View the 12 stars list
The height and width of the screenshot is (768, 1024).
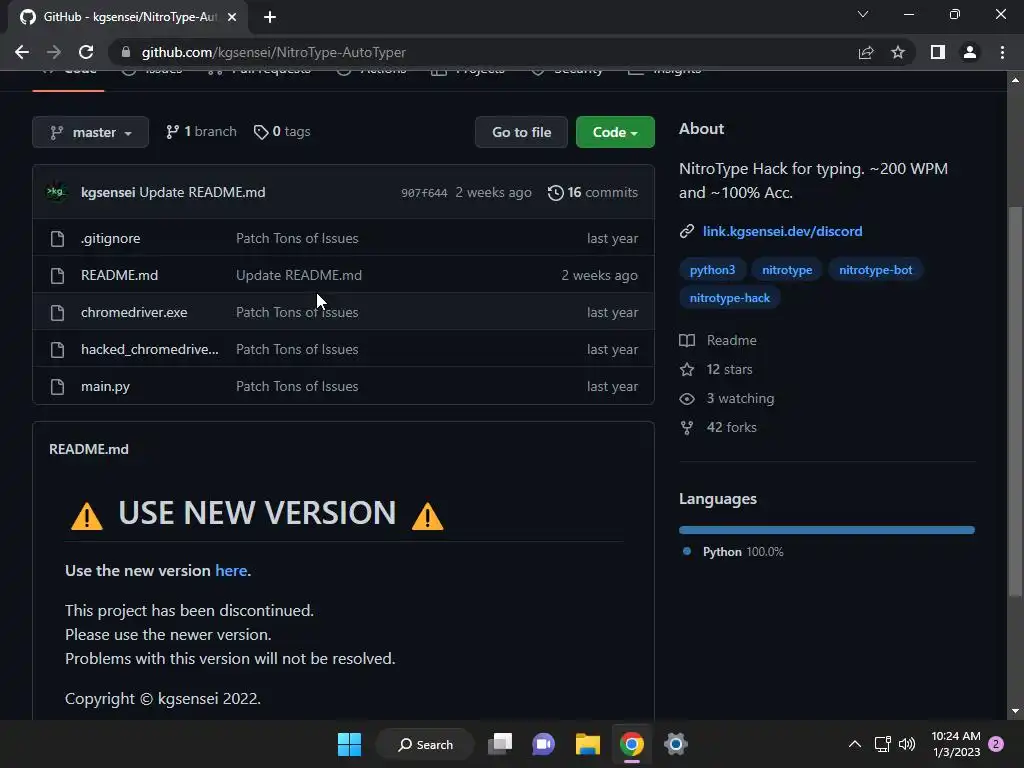tap(716, 369)
